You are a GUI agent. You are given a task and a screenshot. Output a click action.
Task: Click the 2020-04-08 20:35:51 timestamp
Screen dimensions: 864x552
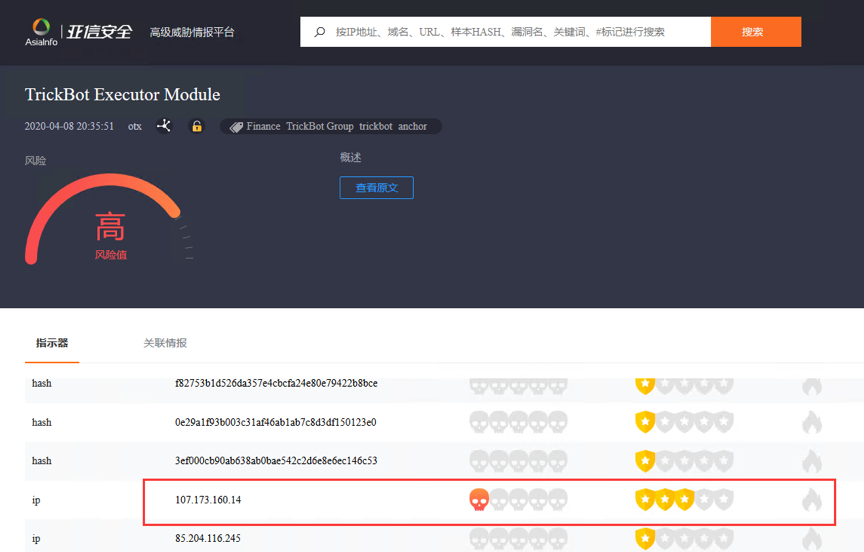(69, 126)
